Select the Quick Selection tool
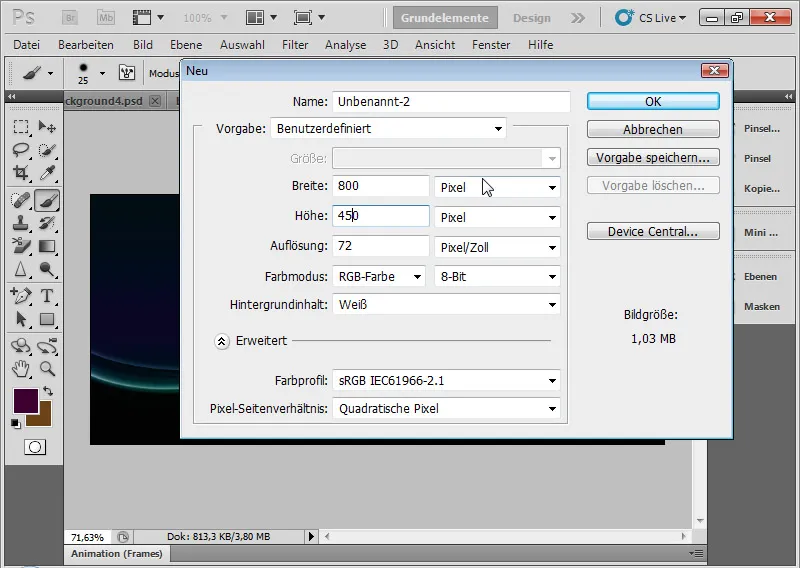This screenshot has height=568, width=800. click(47, 150)
